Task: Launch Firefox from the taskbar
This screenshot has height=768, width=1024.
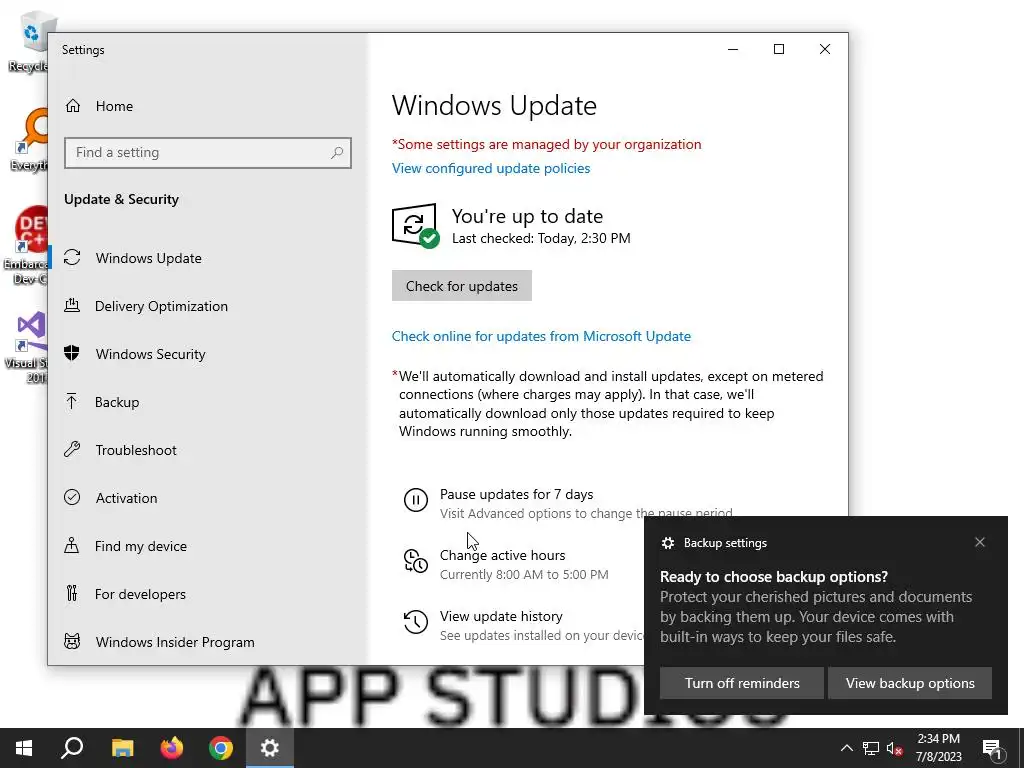Action: pos(172,748)
